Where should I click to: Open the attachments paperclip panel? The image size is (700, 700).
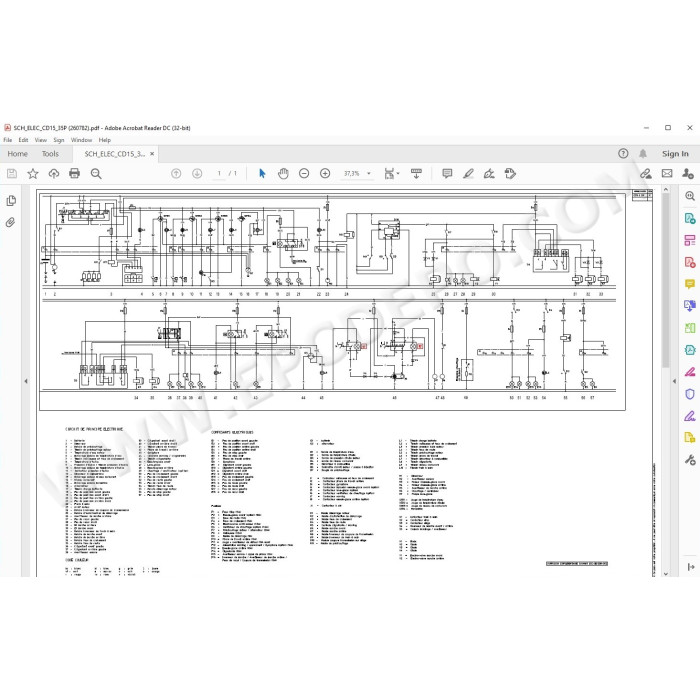11,222
